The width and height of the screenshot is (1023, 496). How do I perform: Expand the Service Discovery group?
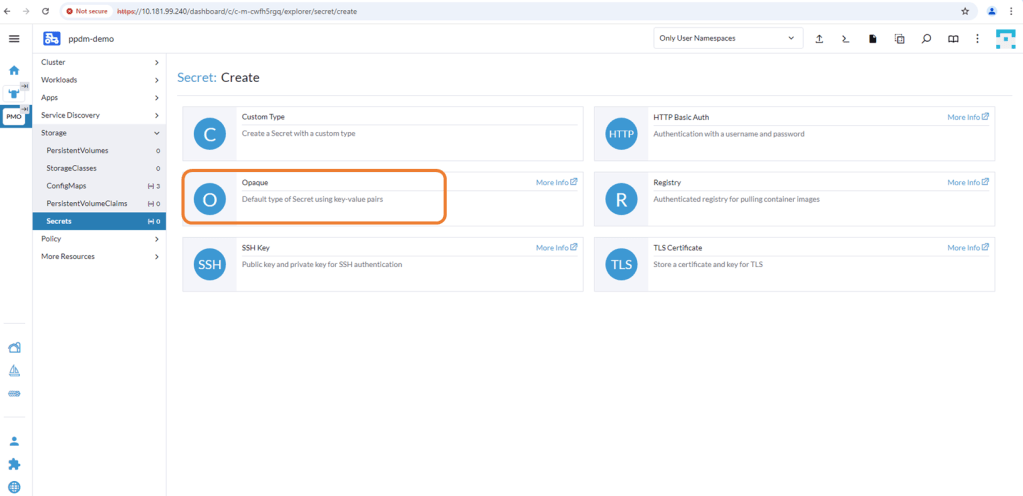coord(99,115)
